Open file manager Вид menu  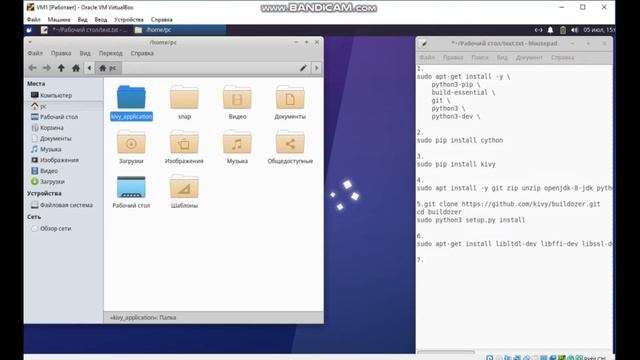(85, 53)
